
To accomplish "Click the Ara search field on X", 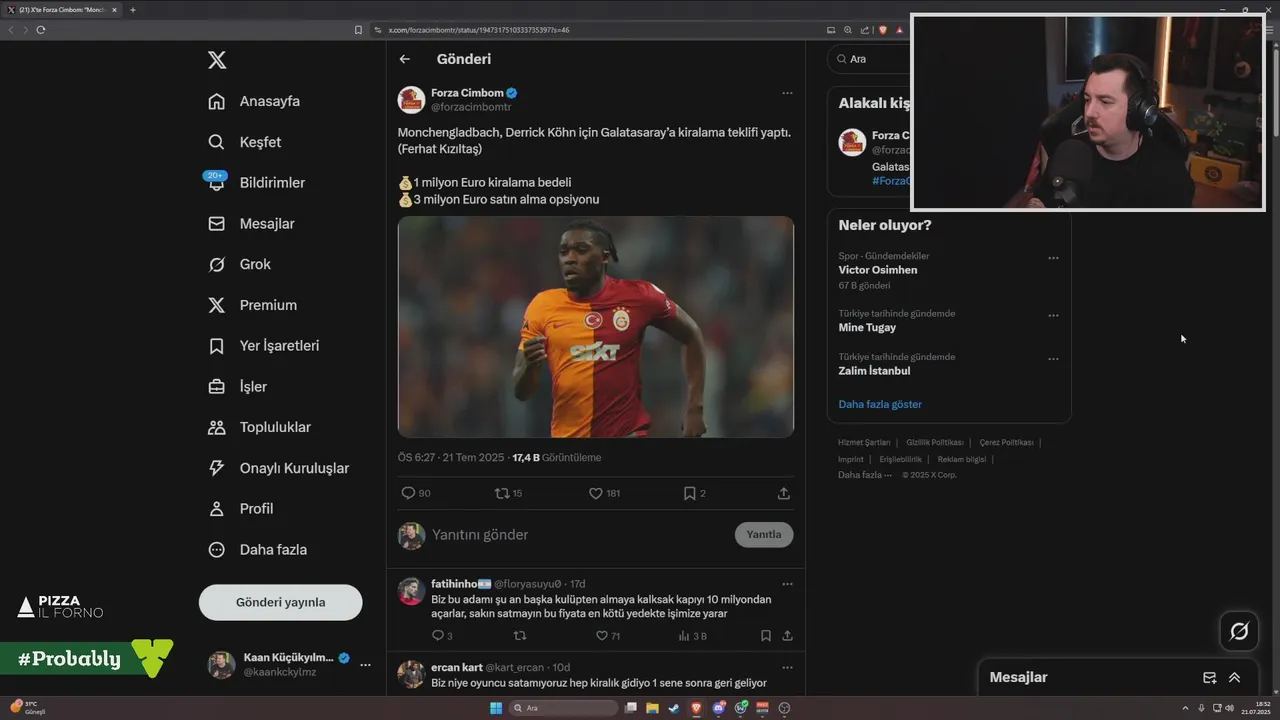I will click(x=870, y=59).
